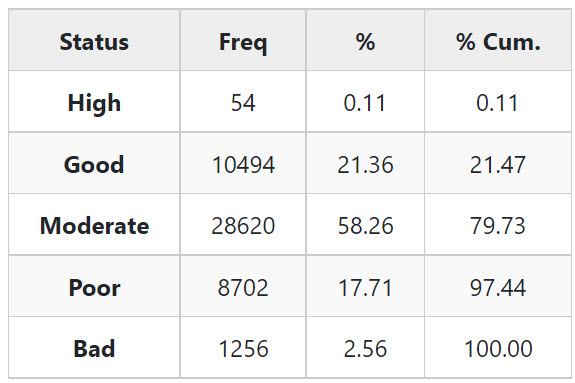Click the frequency value 1256

[x=243, y=348]
